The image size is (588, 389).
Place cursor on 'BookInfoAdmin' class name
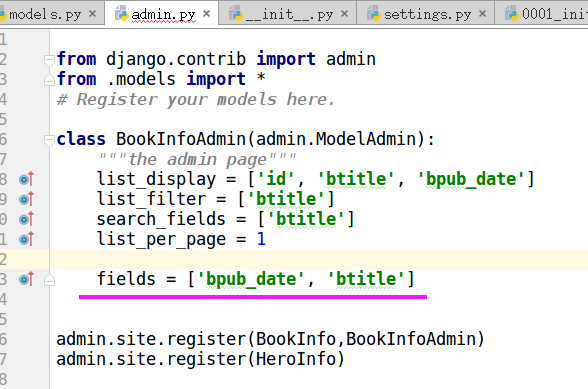click(x=180, y=139)
